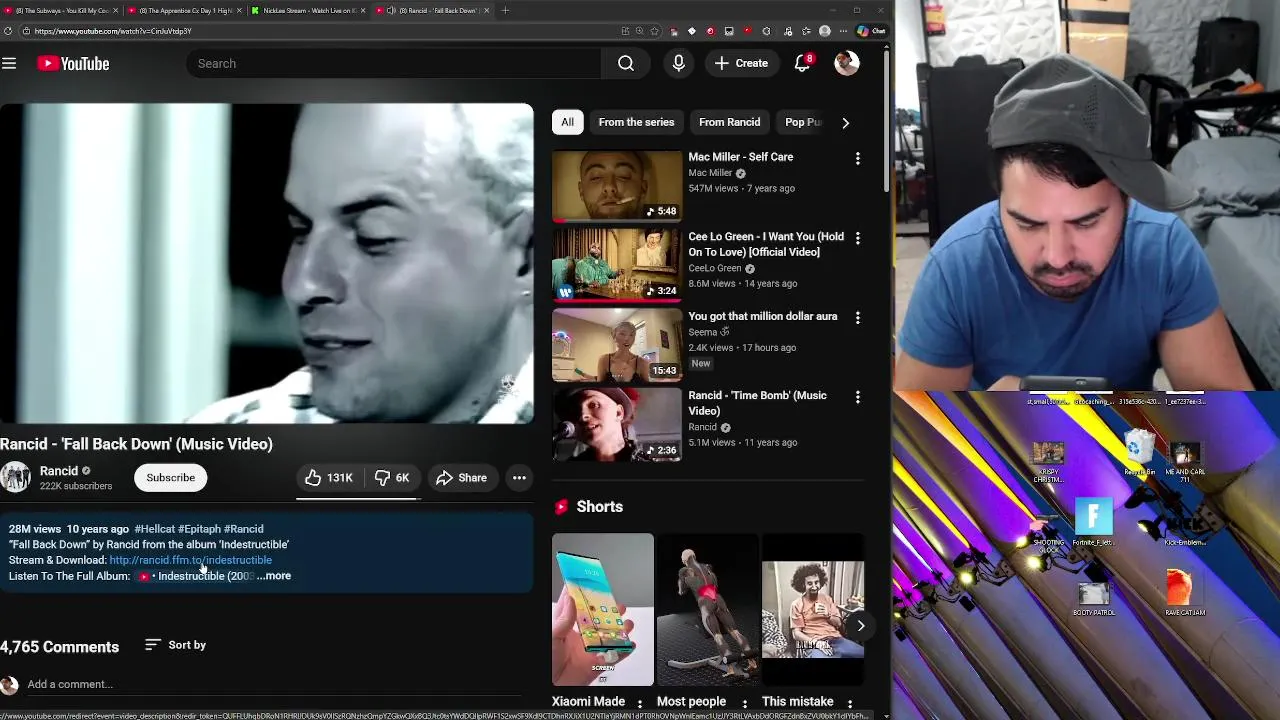The width and height of the screenshot is (1280, 720).
Task: Focus the YouTube search box
Action: click(x=394, y=64)
